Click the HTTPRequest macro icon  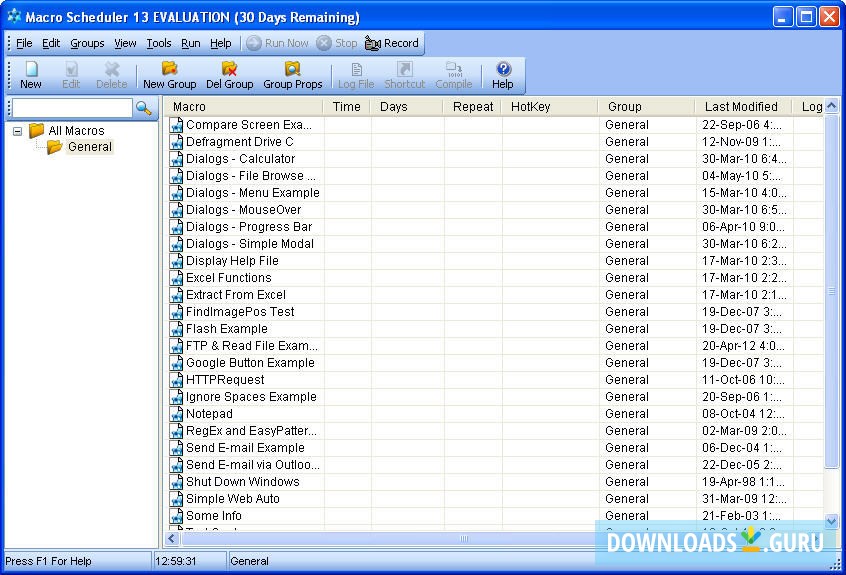[176, 380]
